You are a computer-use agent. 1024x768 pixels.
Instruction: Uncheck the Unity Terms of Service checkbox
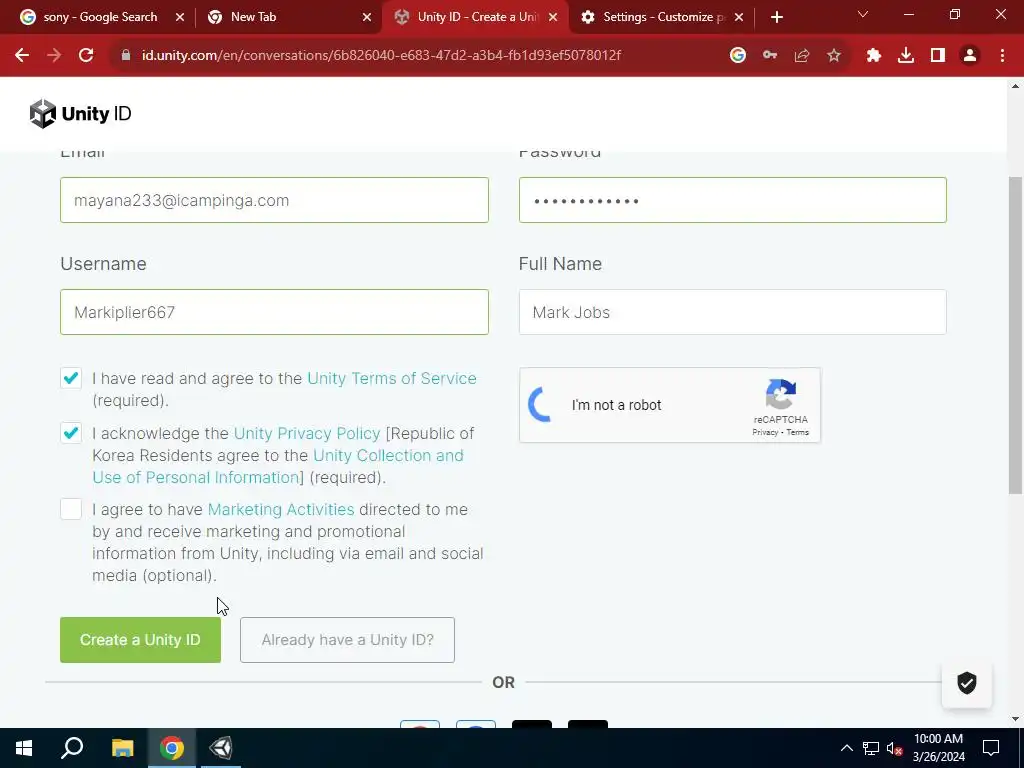71,378
